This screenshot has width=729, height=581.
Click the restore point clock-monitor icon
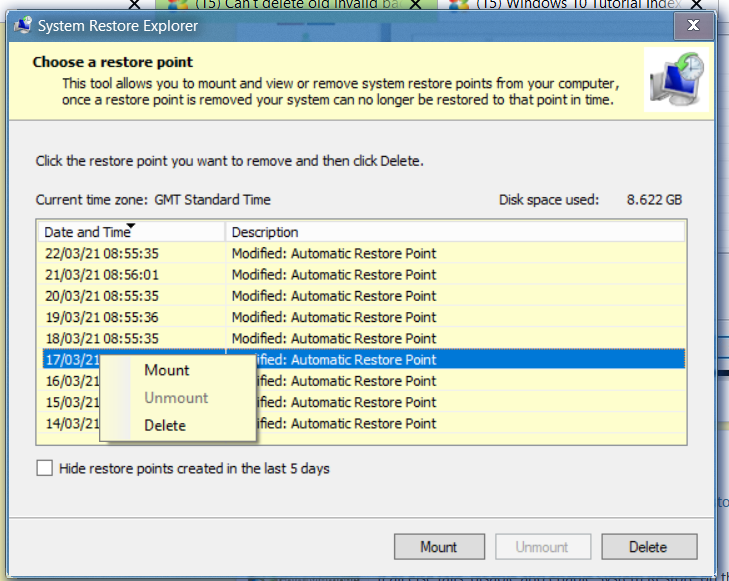click(x=676, y=80)
